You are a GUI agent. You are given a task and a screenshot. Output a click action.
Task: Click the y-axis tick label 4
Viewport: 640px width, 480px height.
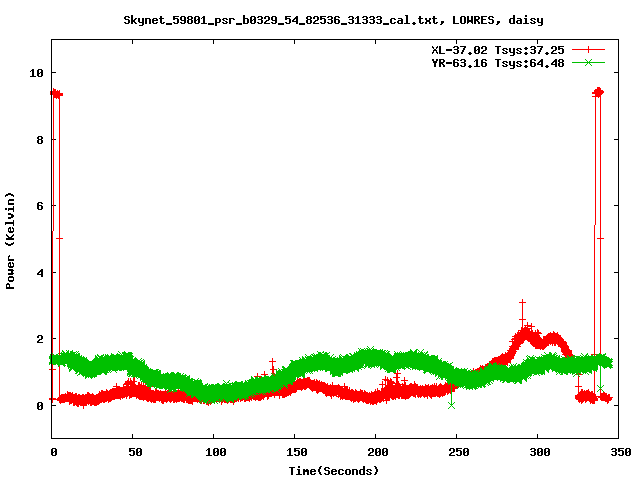(40, 273)
